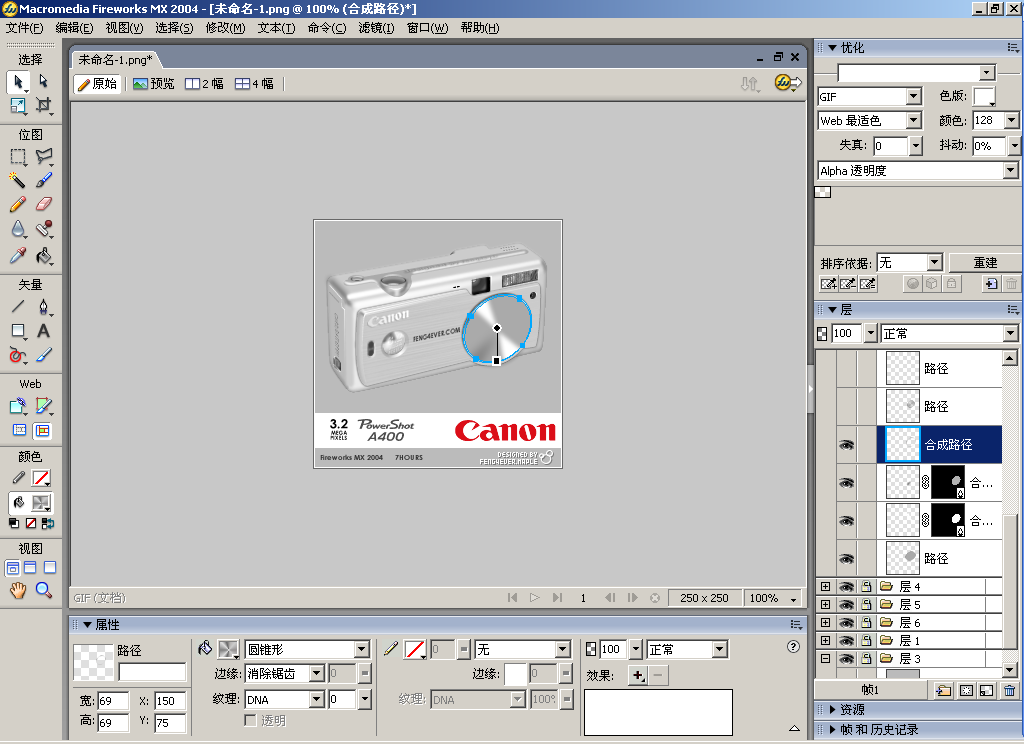
Task: Select the Scale tool
Action: click(x=18, y=105)
